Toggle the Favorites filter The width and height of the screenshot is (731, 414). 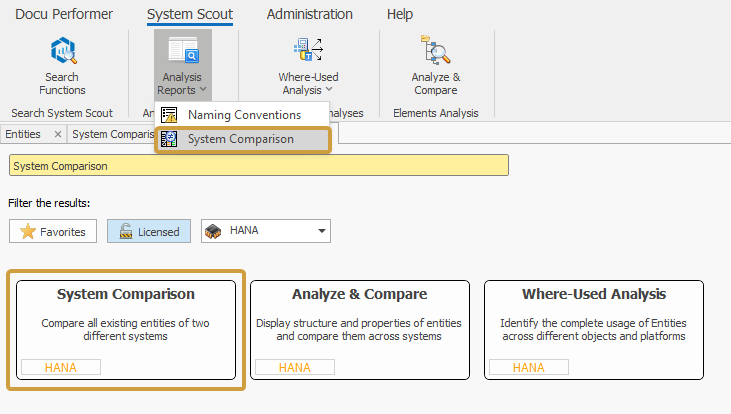pos(54,231)
